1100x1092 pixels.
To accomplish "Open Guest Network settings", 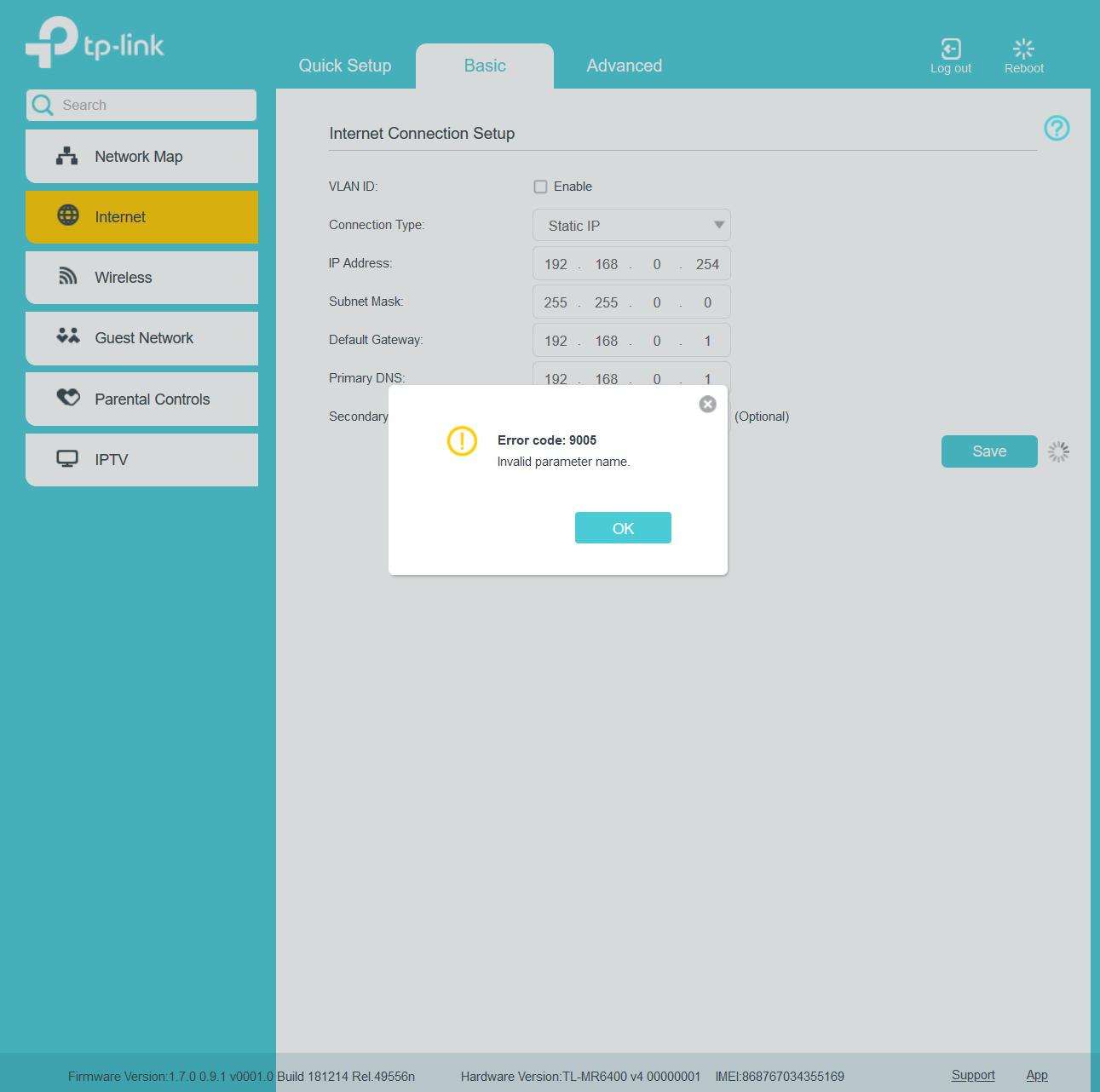I will pos(141,338).
